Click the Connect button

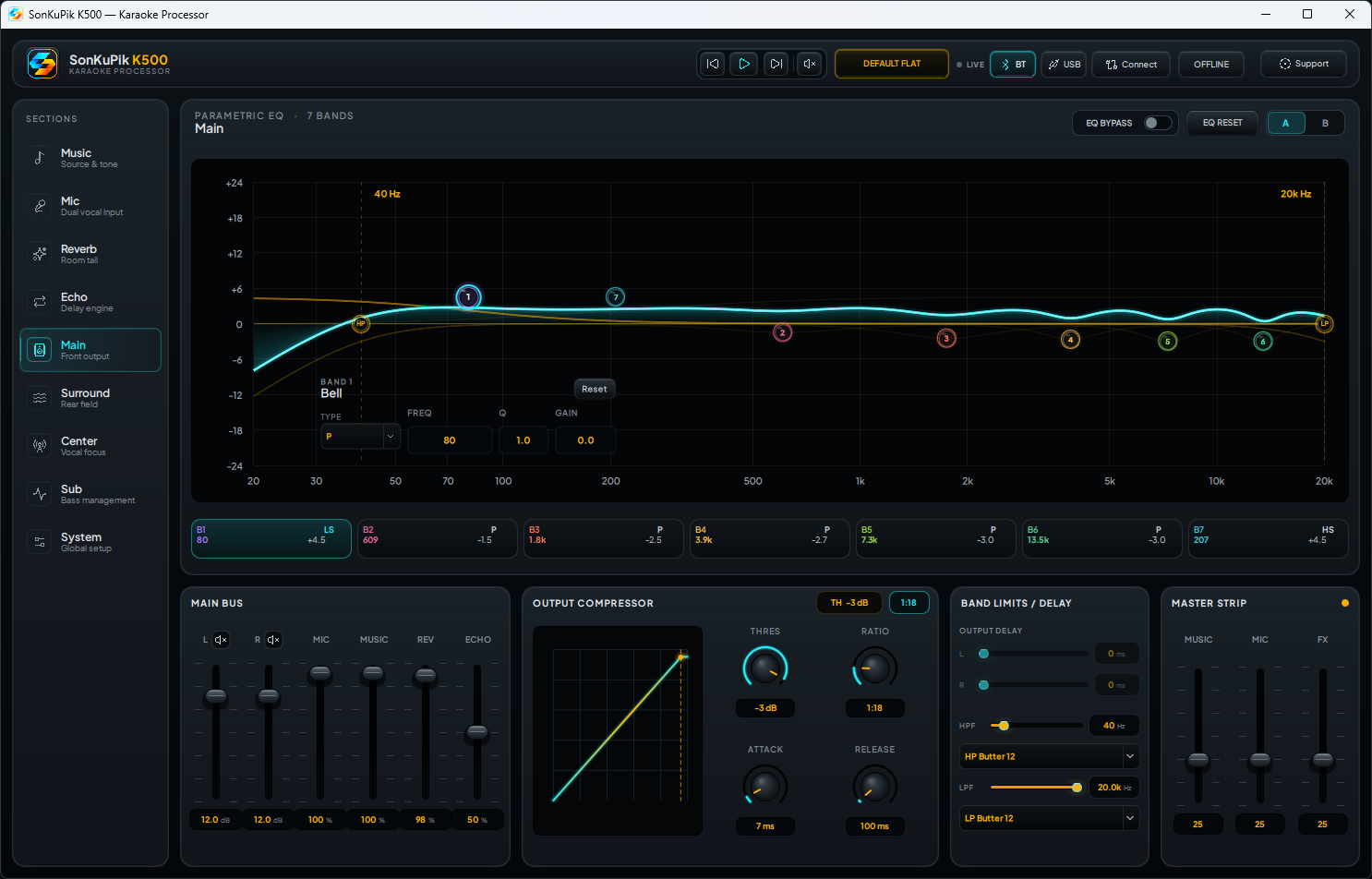[x=1132, y=65]
